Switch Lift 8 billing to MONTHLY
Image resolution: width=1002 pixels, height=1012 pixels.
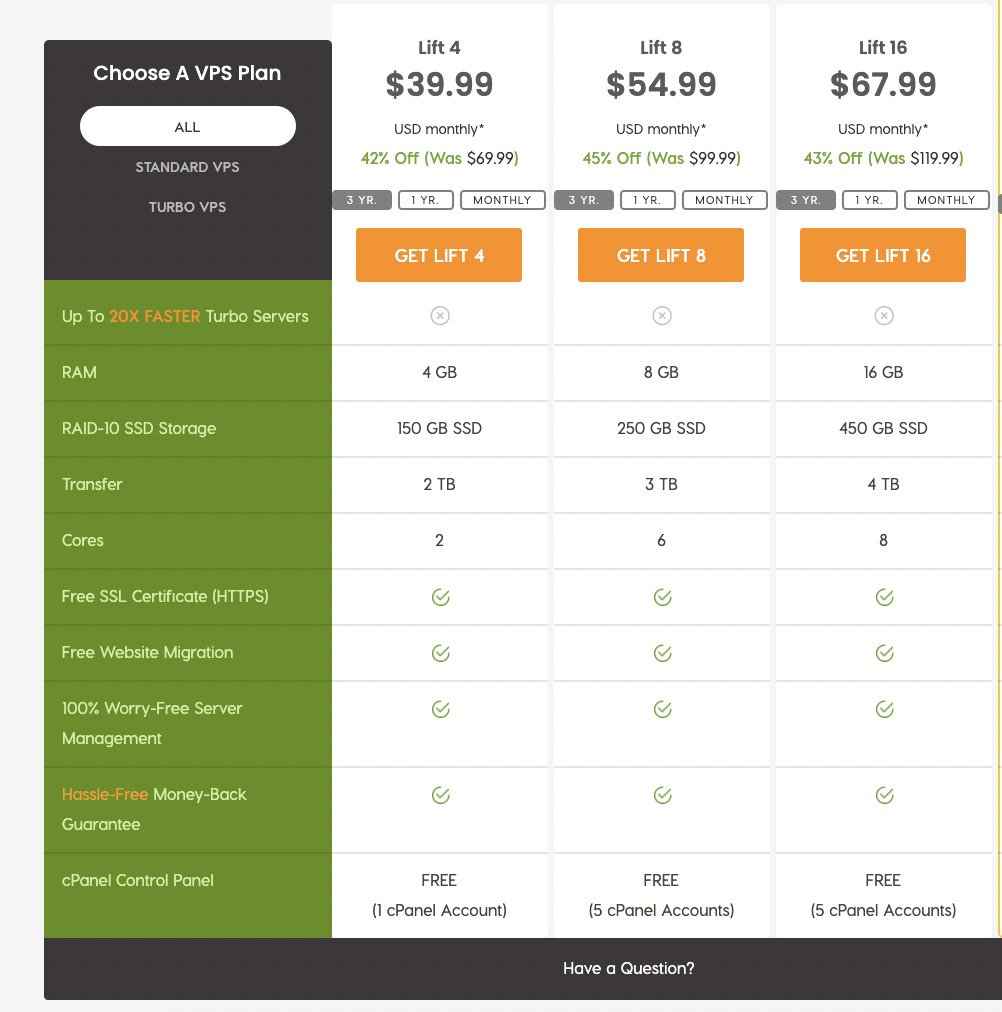(x=725, y=200)
